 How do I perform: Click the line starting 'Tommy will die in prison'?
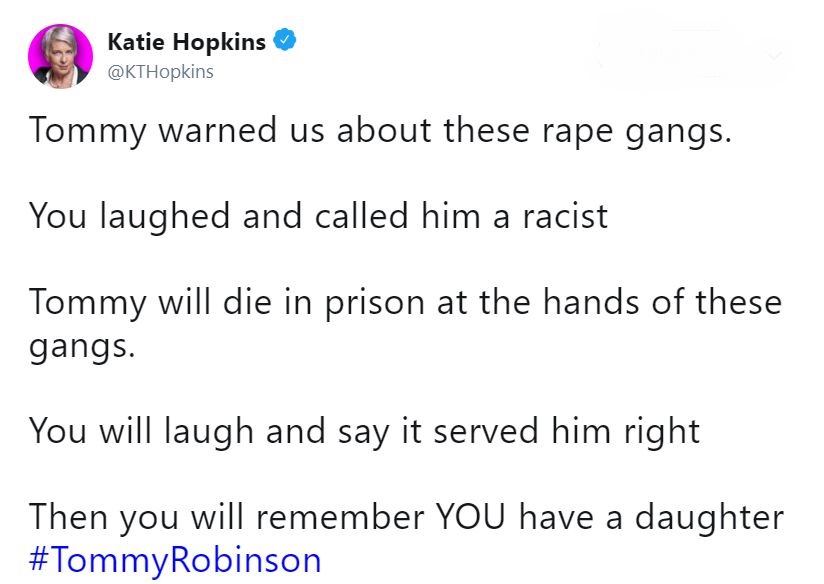point(406,303)
